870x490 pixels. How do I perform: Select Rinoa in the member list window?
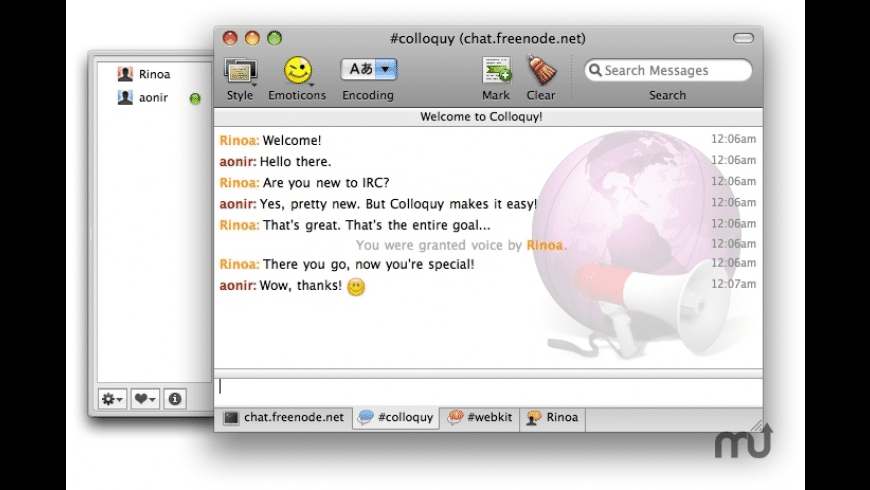click(x=155, y=74)
